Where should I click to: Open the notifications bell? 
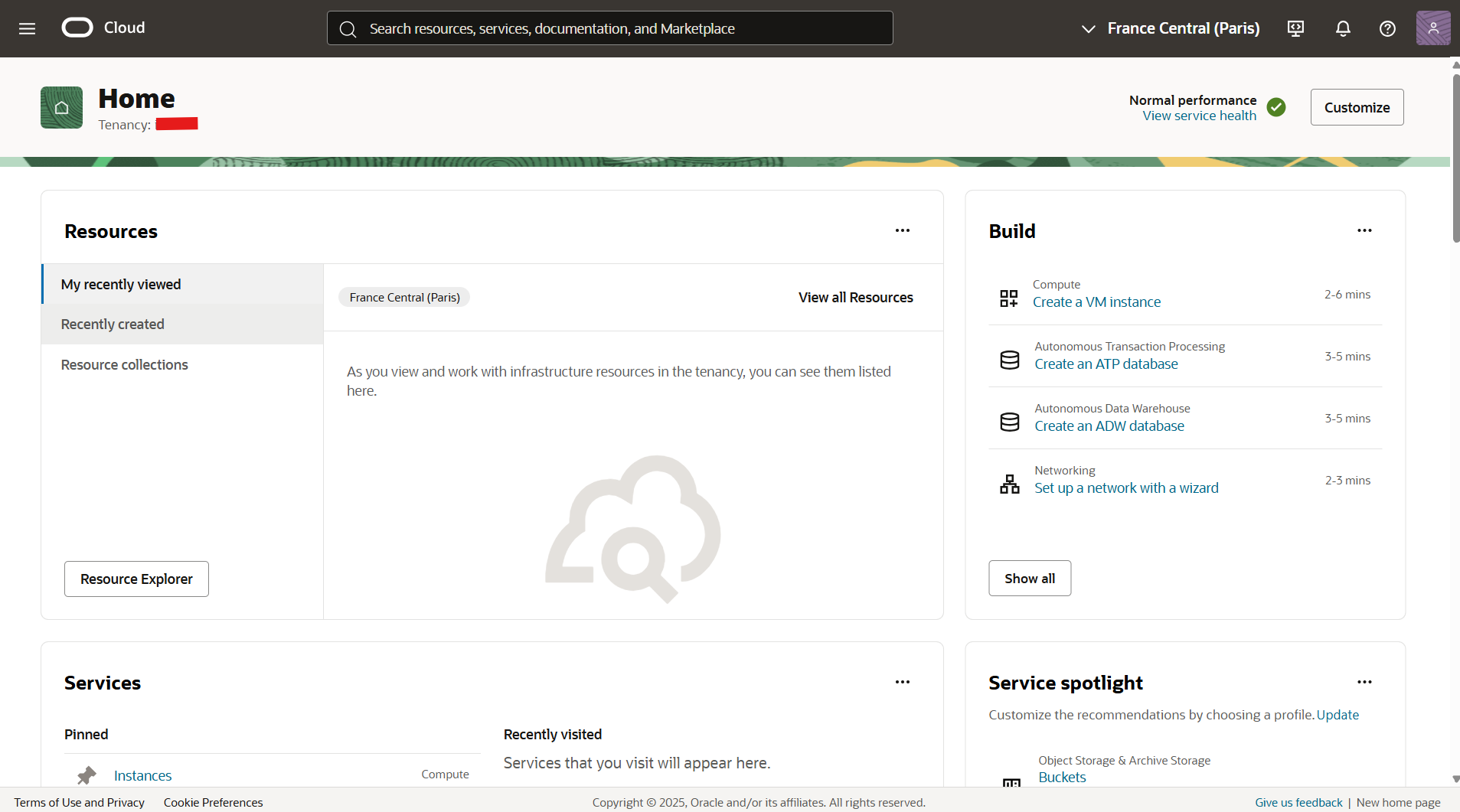(x=1343, y=28)
